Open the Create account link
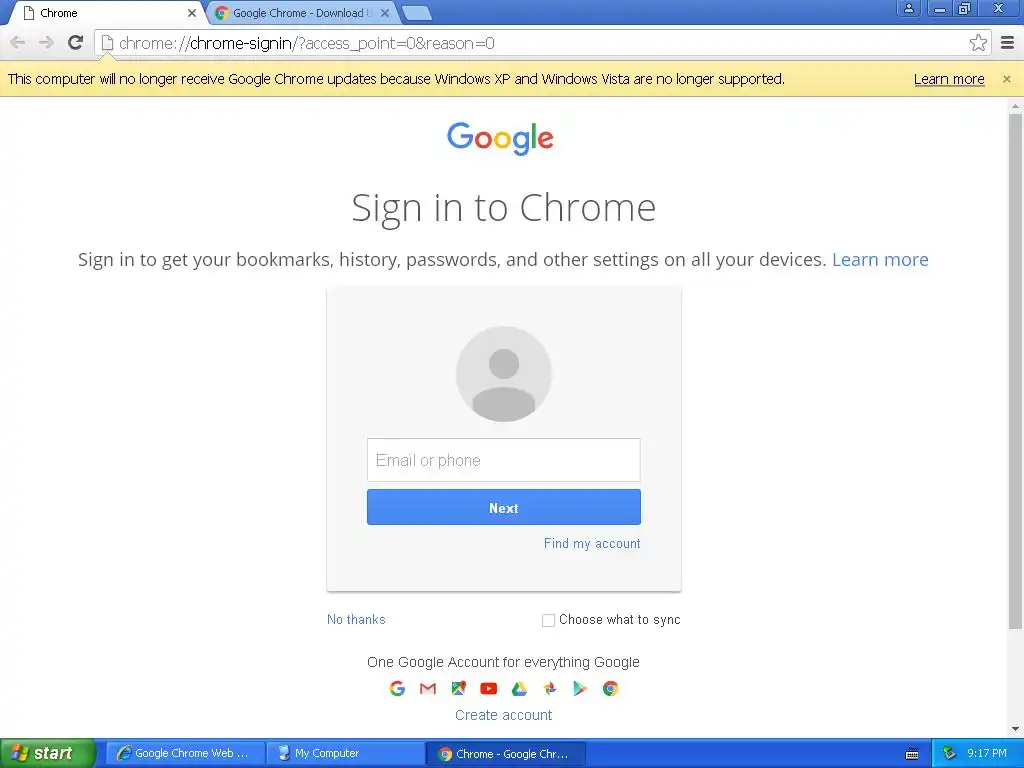 tap(504, 715)
